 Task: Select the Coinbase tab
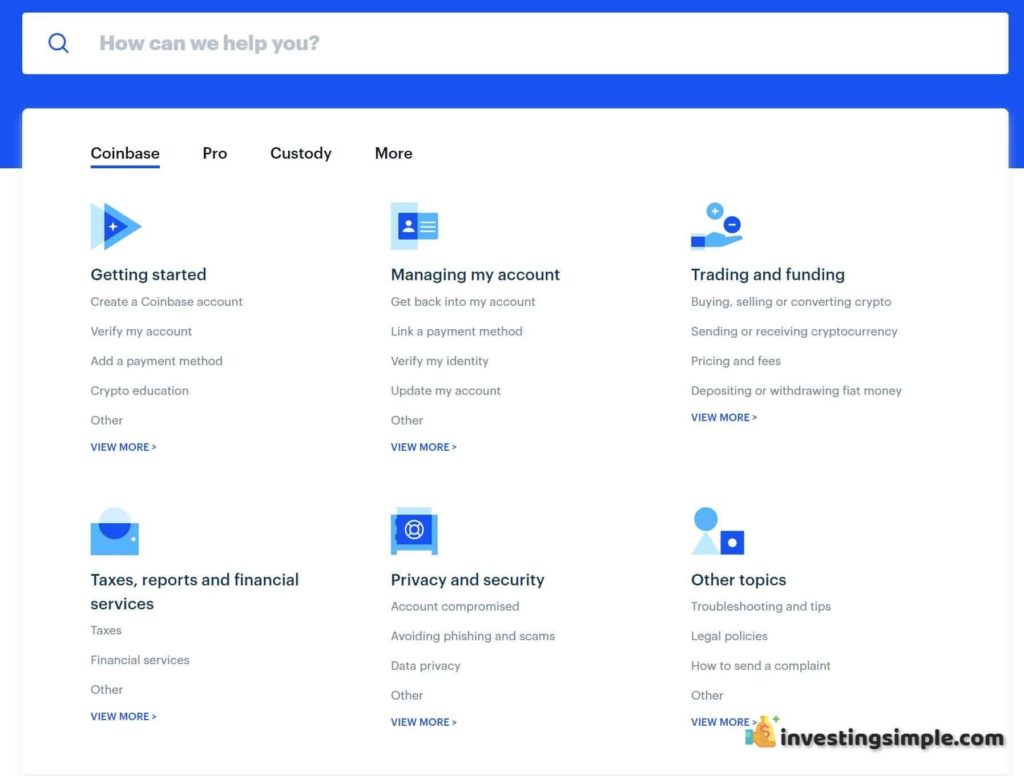coord(125,154)
